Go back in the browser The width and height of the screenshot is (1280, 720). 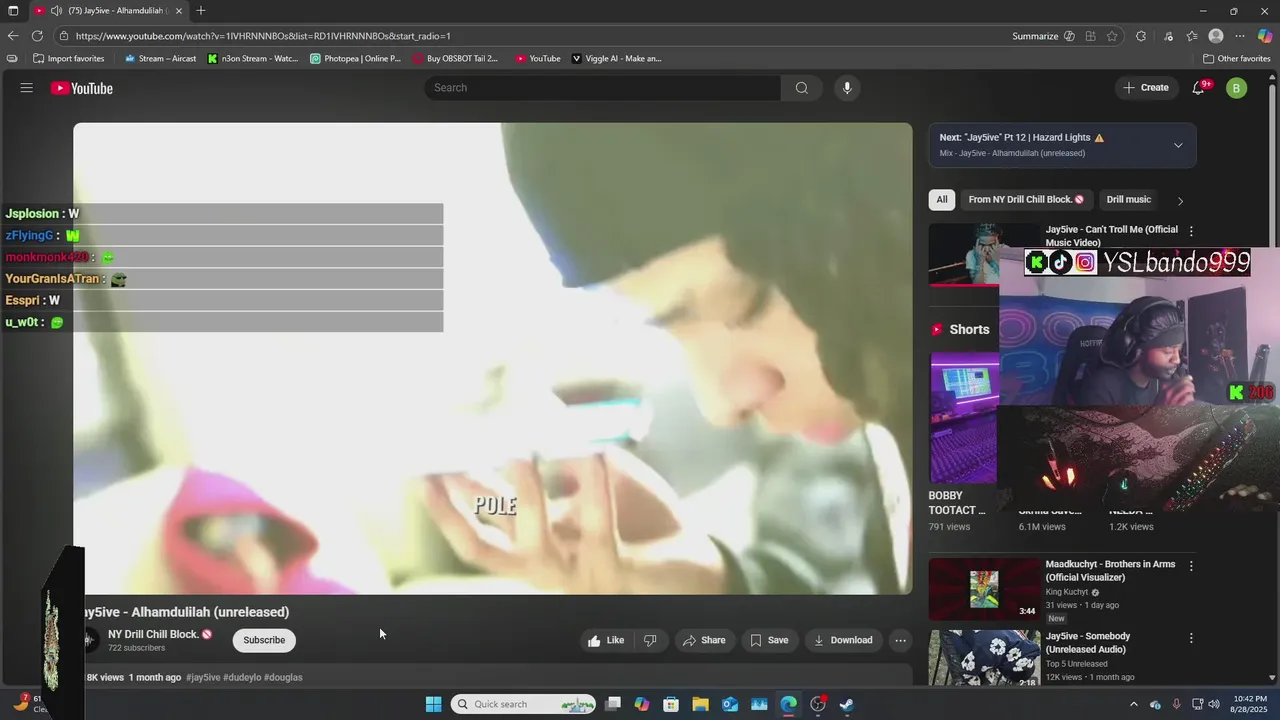pos(13,36)
